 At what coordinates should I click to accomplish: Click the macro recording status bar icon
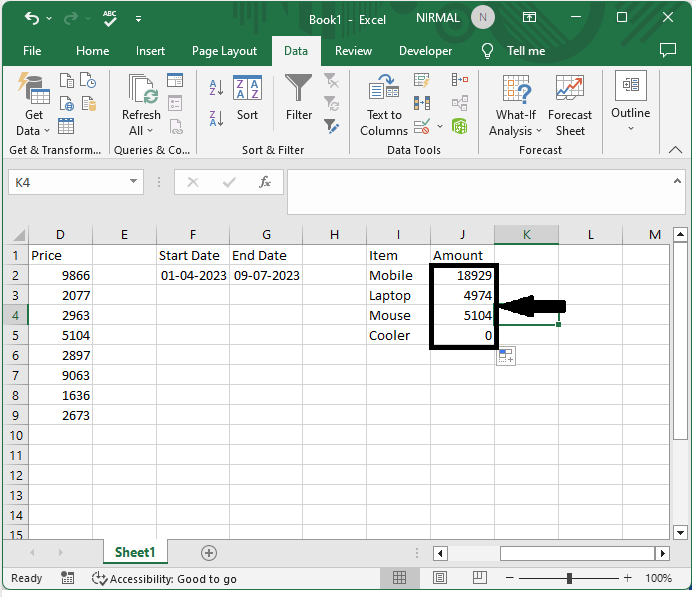67,578
